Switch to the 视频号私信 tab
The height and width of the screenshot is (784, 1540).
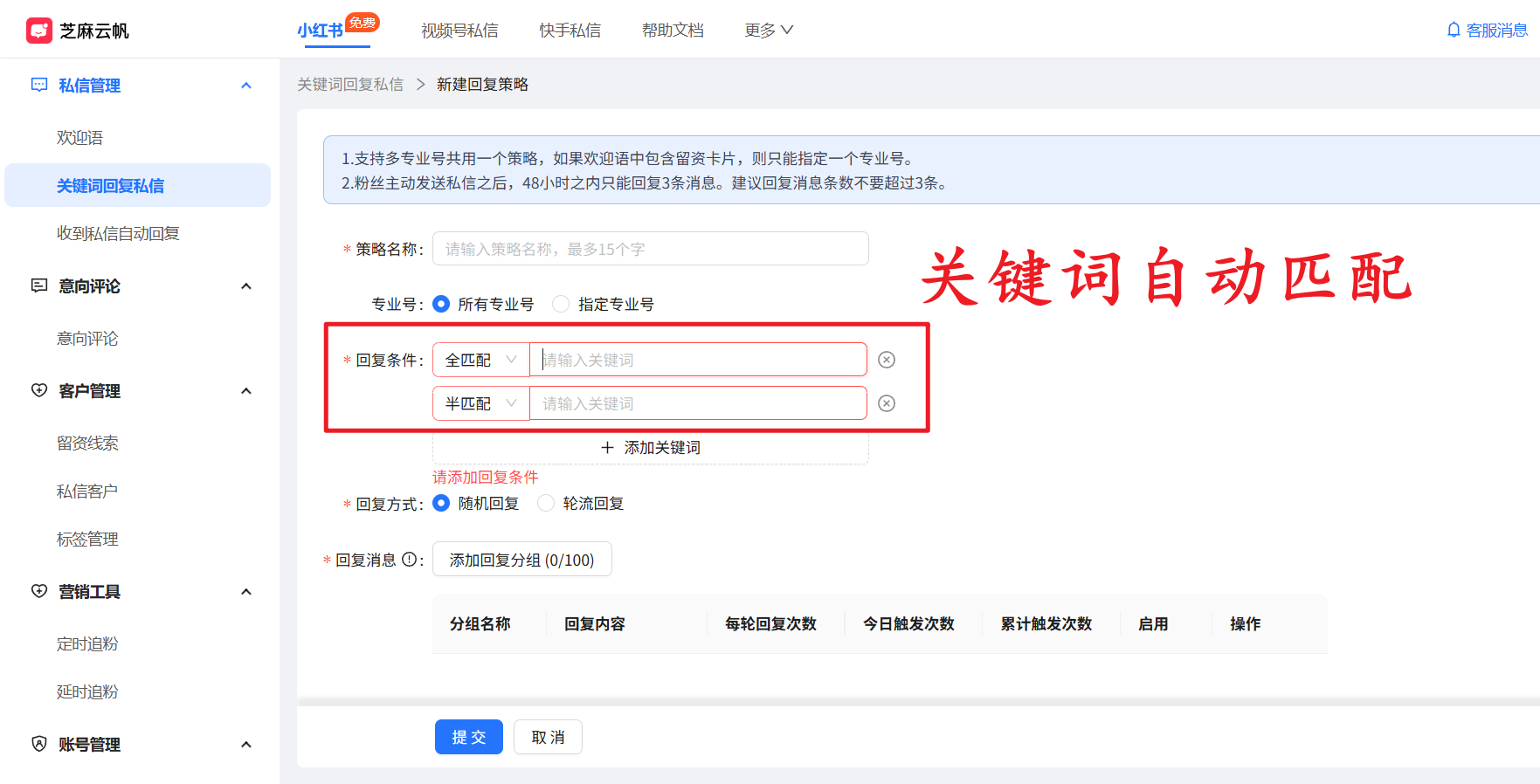point(459,31)
